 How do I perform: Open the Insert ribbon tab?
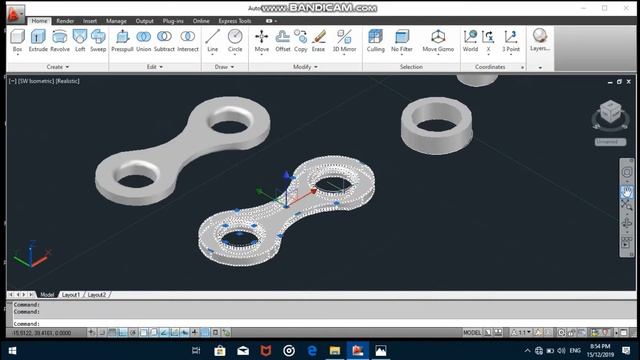90,21
